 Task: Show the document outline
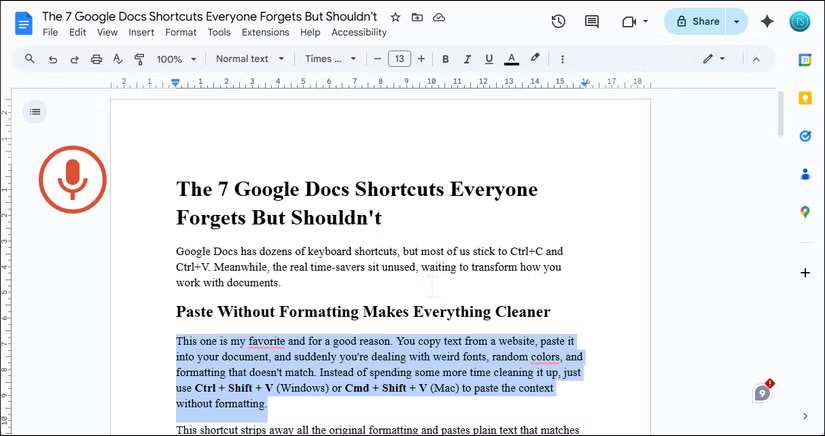[35, 111]
